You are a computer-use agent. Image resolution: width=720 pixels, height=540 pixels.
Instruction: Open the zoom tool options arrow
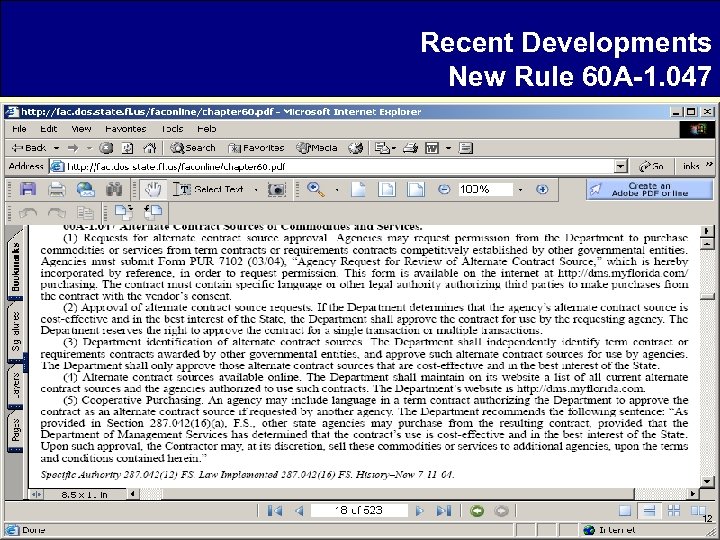(x=337, y=190)
